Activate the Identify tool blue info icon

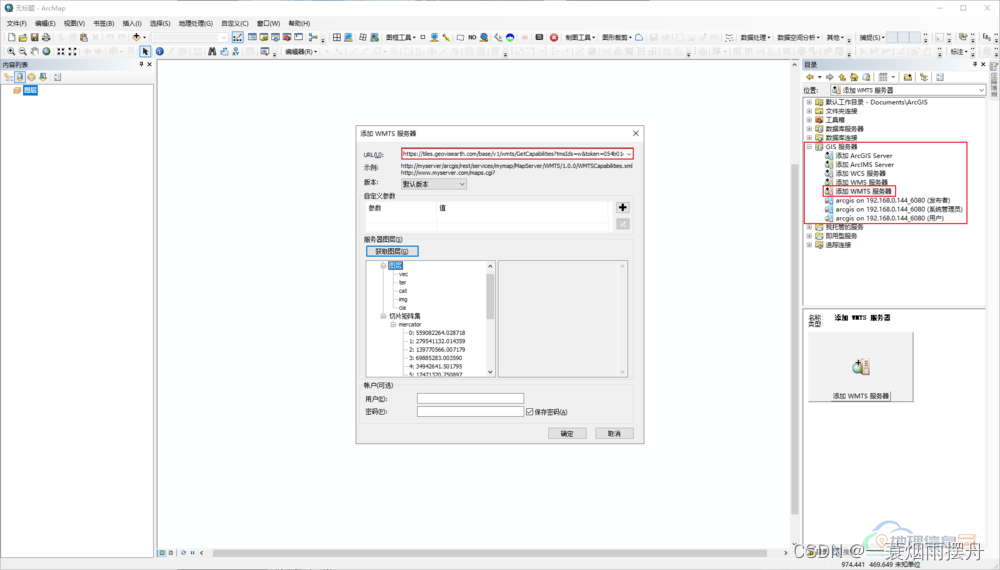[159, 52]
